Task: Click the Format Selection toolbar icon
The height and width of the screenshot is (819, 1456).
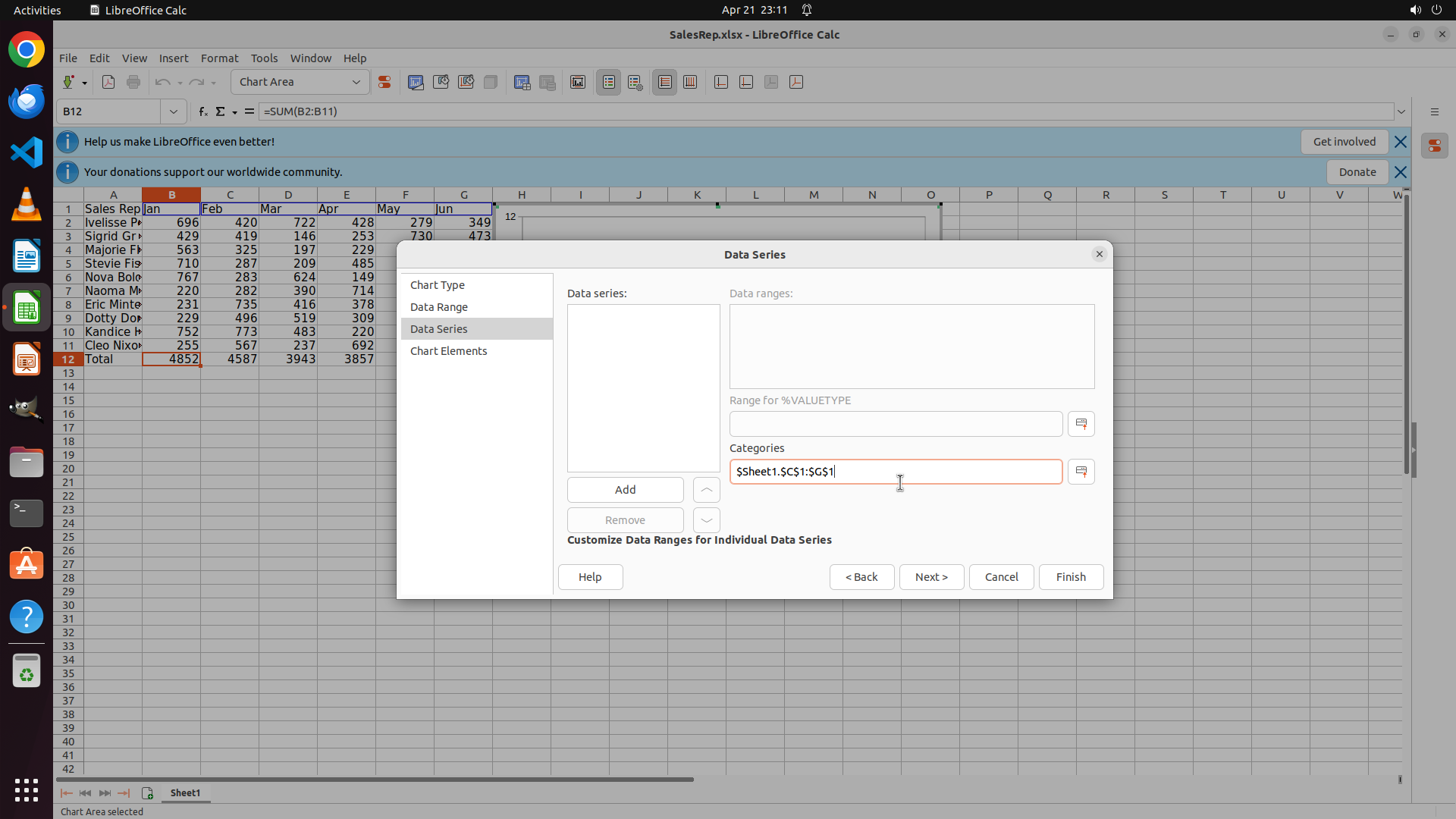Action: coord(384,82)
